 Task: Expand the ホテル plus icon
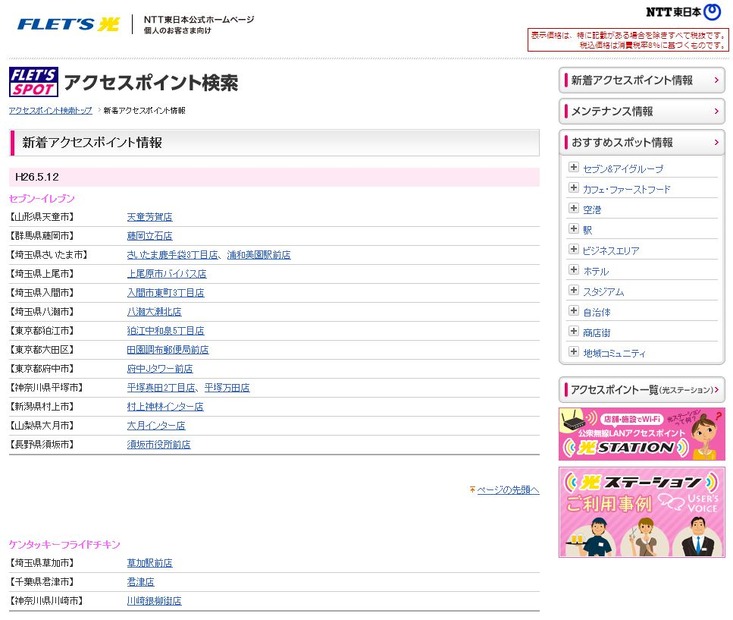pos(573,270)
